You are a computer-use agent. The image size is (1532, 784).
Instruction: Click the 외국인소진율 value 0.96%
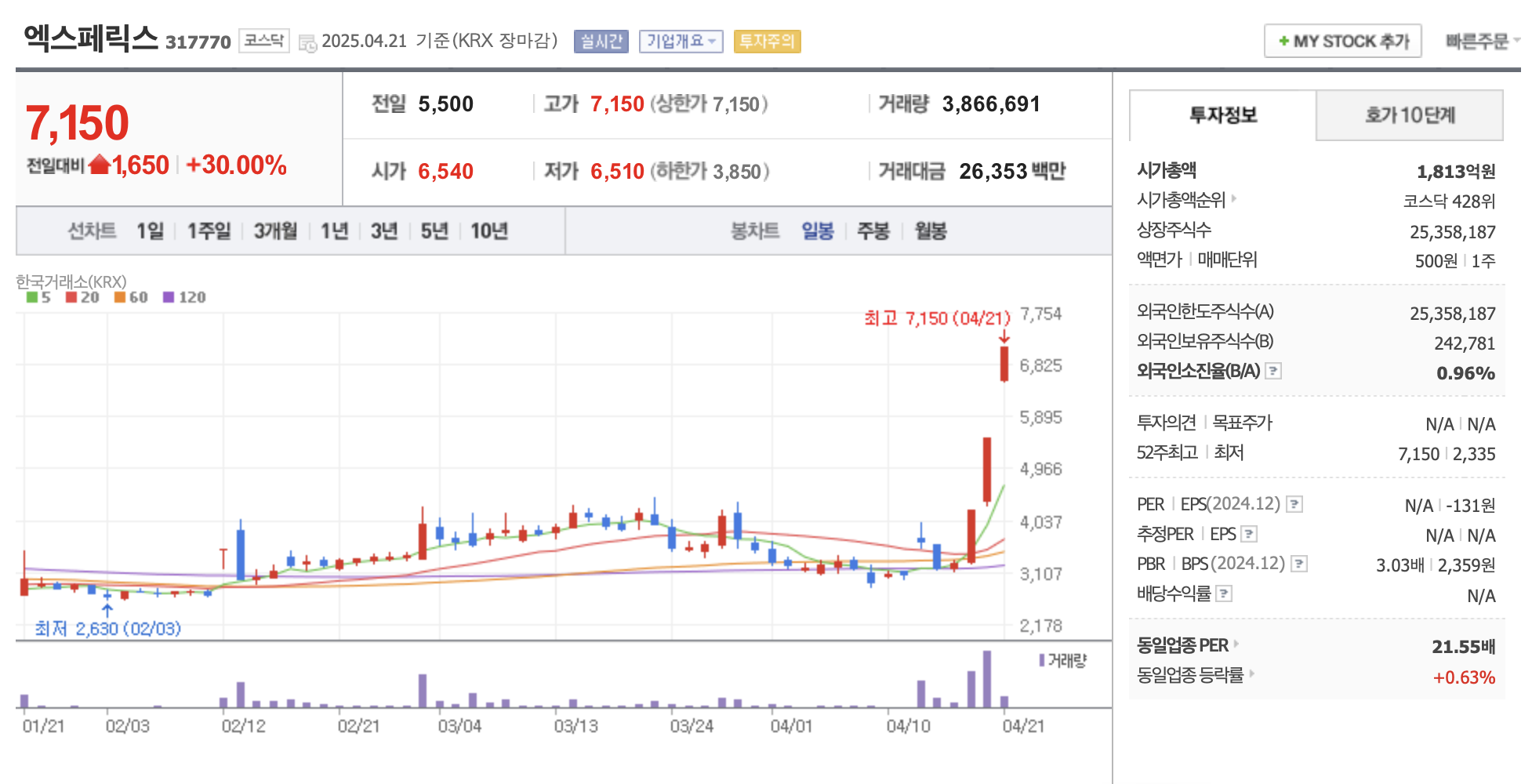(x=1465, y=373)
